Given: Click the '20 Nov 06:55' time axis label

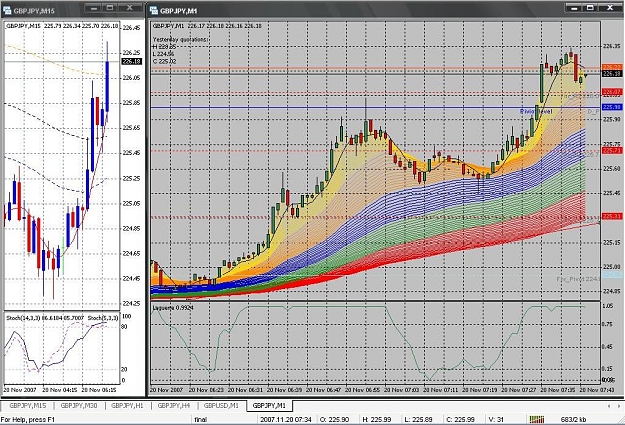Looking at the screenshot, I should pos(362,390).
